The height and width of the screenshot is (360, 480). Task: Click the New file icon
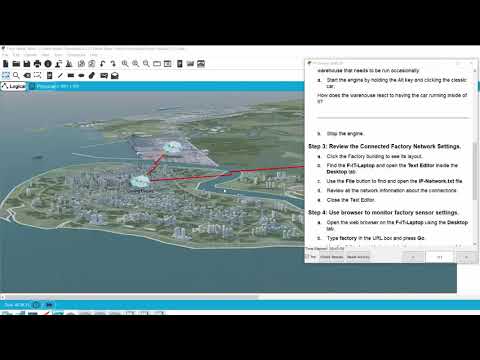tap(6, 64)
